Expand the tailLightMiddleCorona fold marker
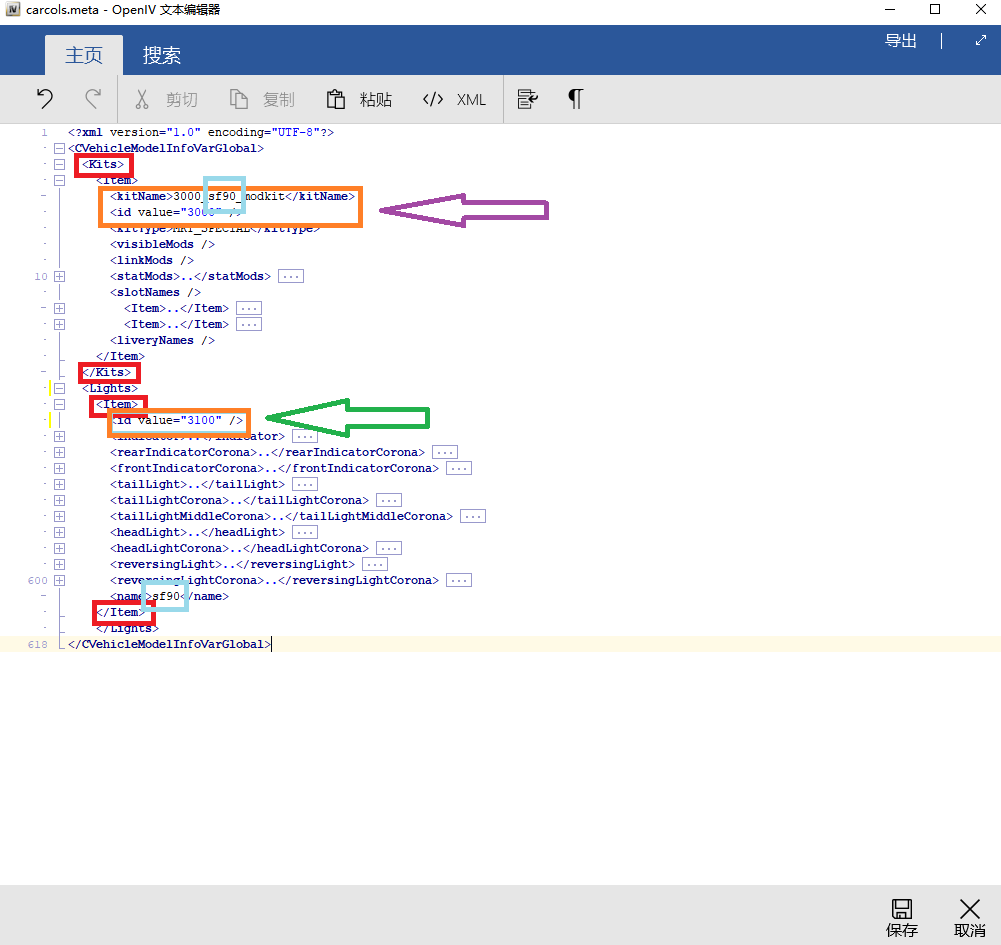Screen dimensions: 1001x945 (59, 516)
